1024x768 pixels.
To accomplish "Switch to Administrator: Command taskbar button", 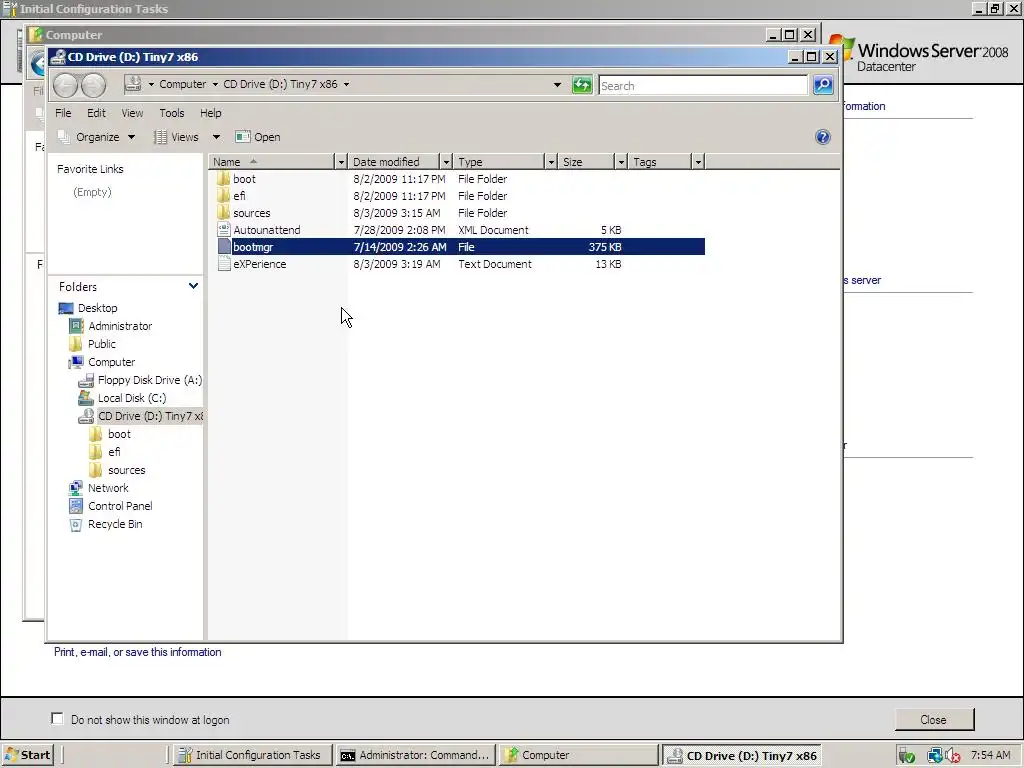I will 415,755.
